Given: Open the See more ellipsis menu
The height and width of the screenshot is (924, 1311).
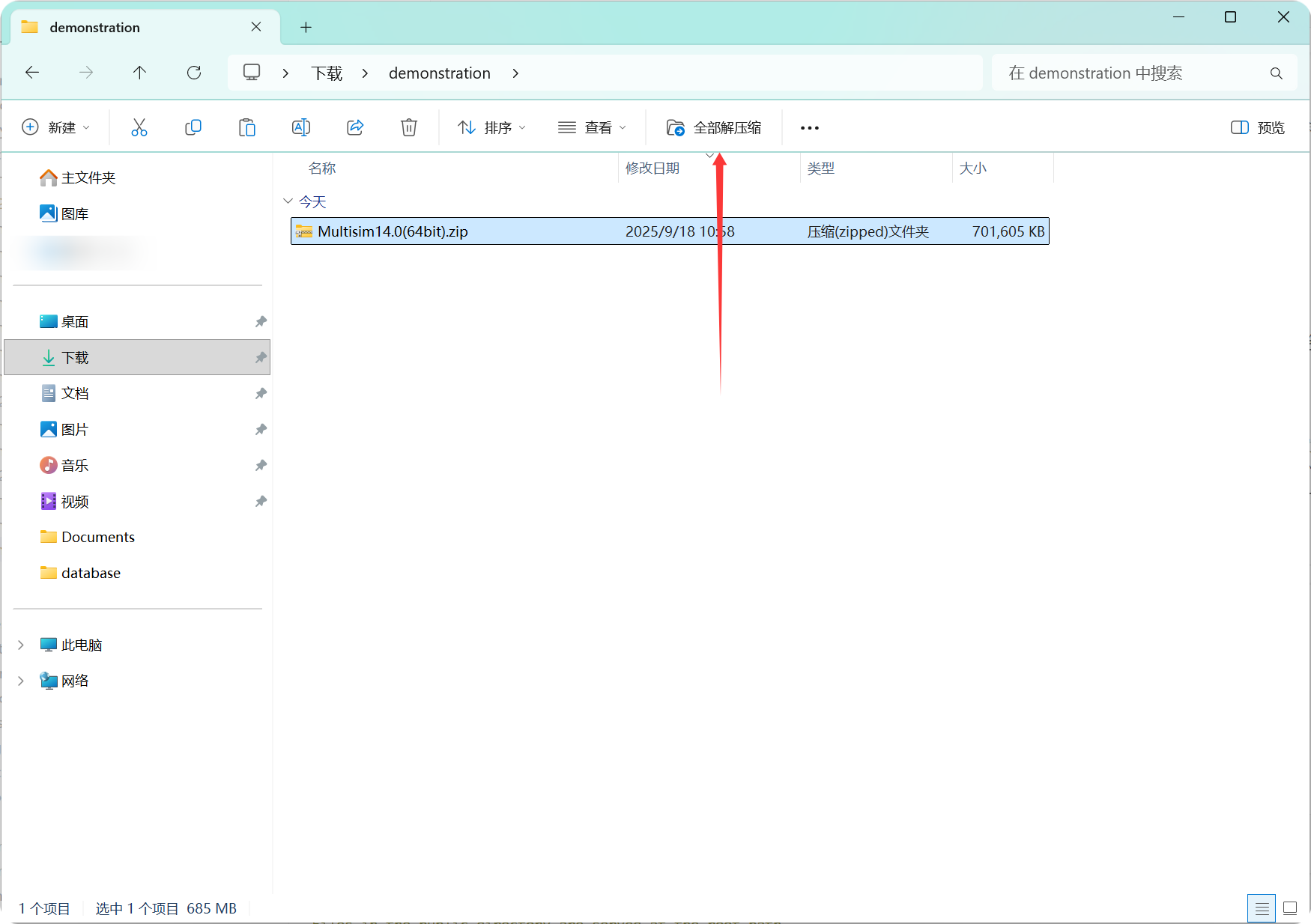Looking at the screenshot, I should (x=810, y=128).
